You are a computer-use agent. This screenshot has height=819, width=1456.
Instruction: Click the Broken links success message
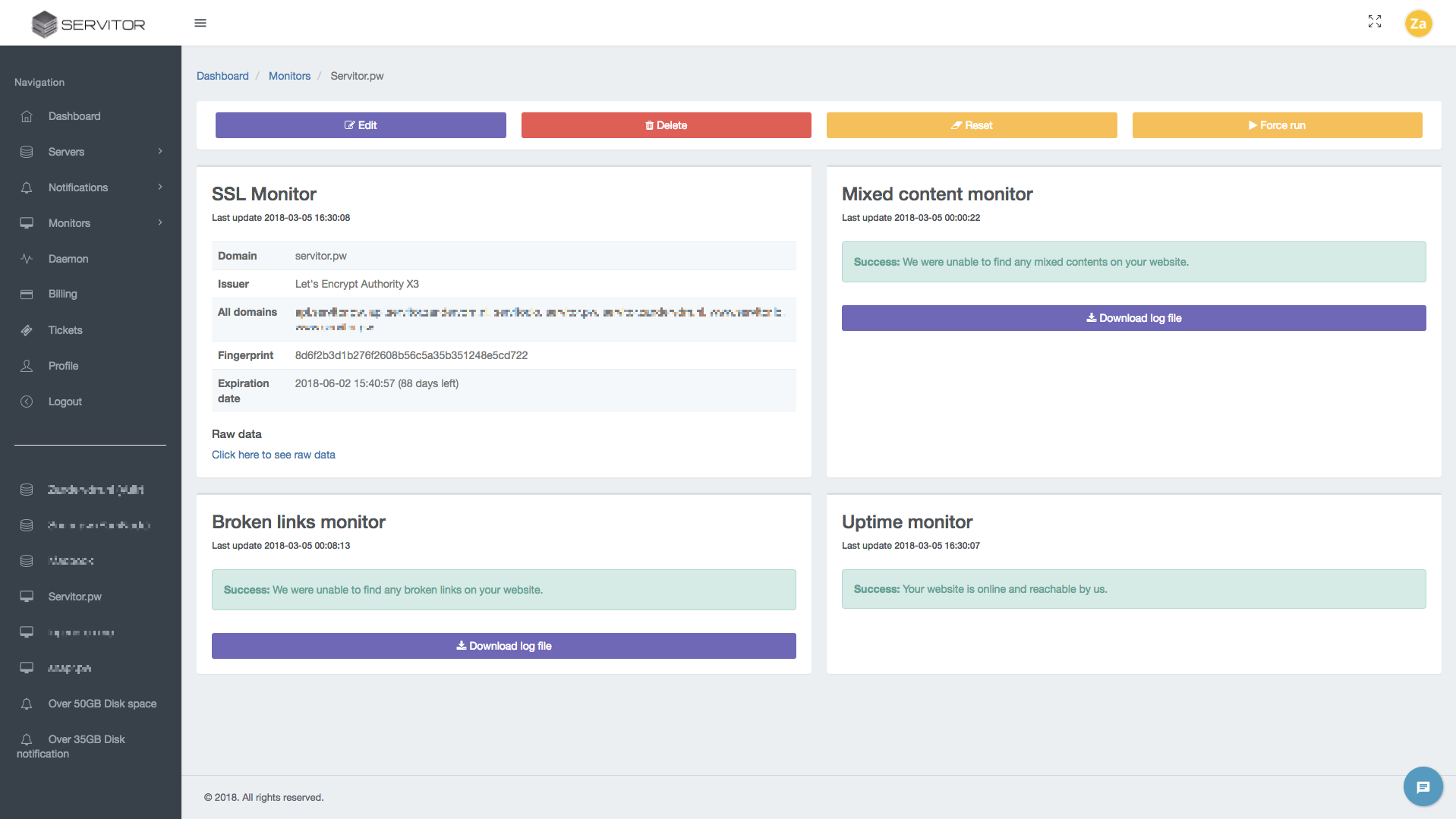click(x=503, y=590)
